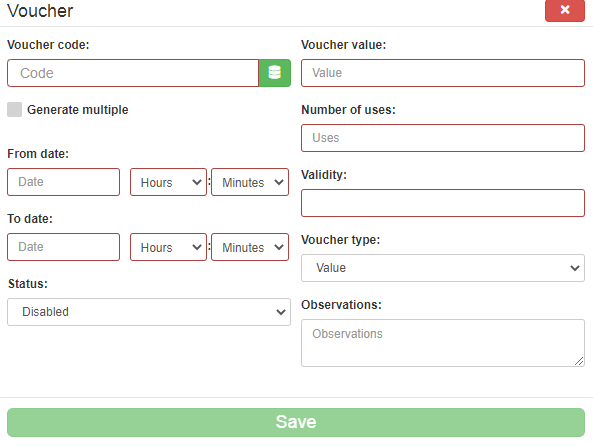Open the From date Minutes dropdown
The width and height of the screenshot is (593, 446).
[x=250, y=182]
